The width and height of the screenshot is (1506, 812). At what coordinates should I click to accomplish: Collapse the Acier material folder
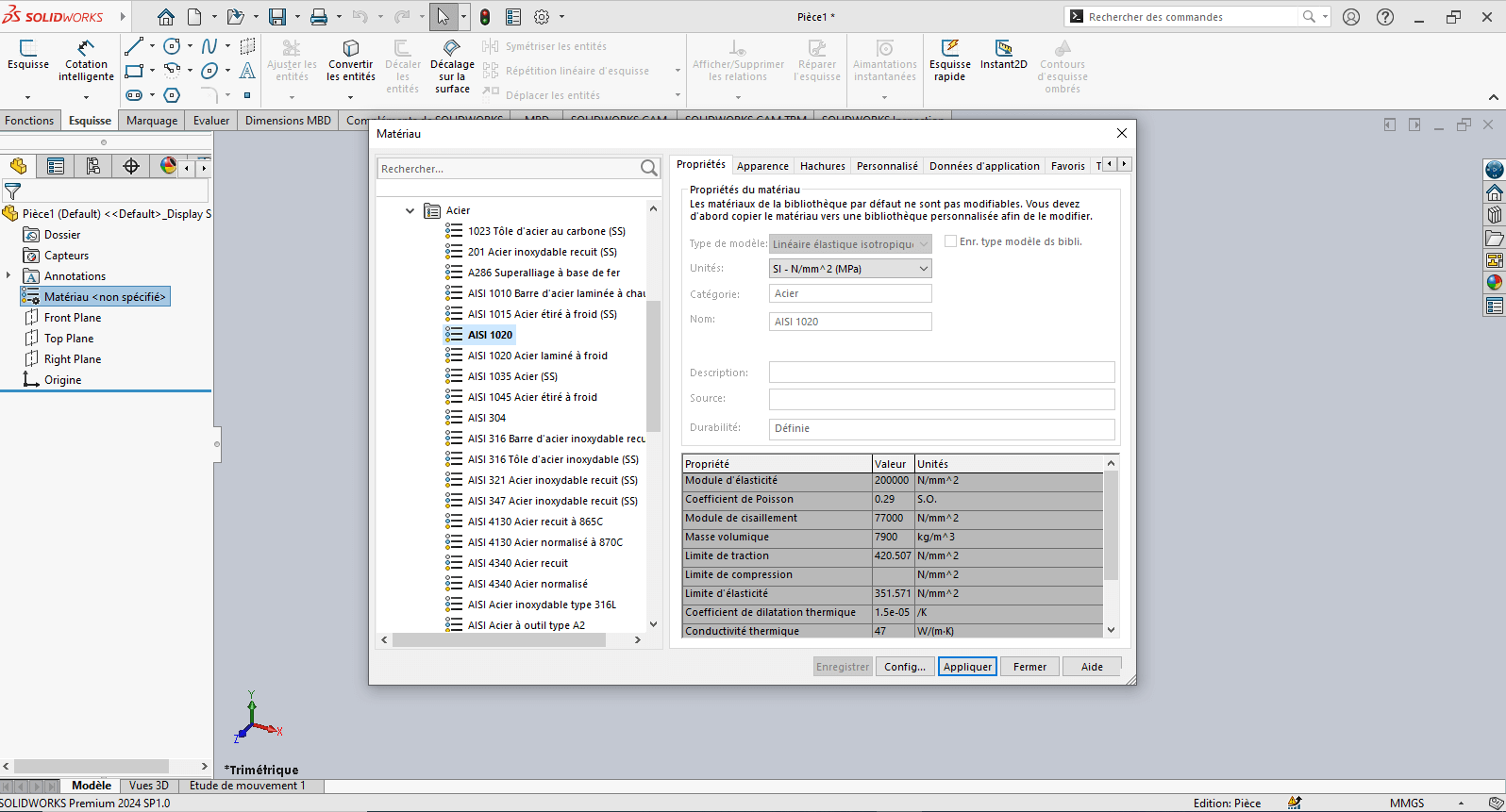(x=410, y=210)
